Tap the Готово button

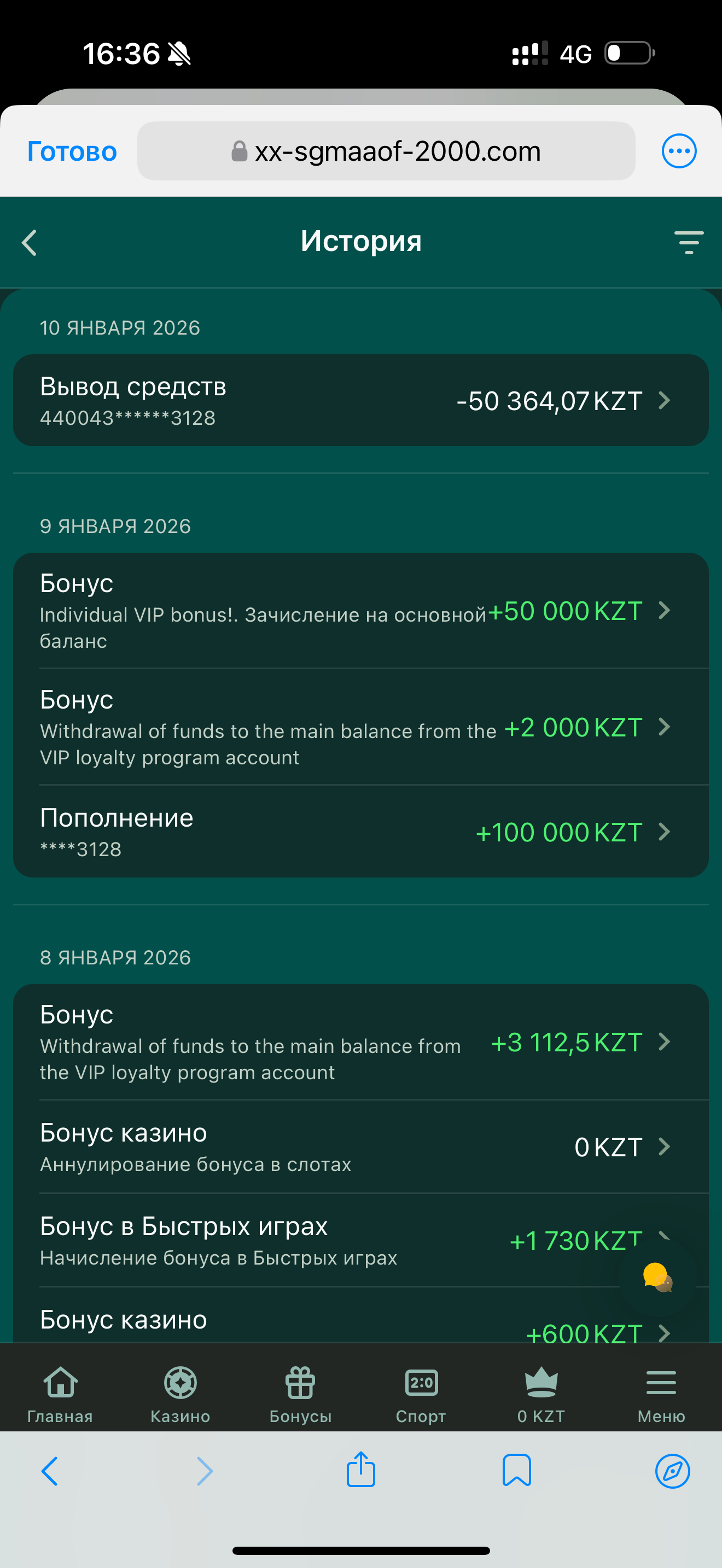tap(72, 151)
